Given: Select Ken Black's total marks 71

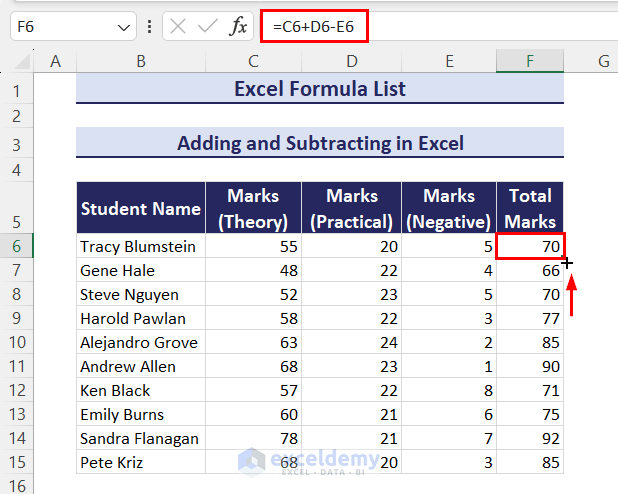Looking at the screenshot, I should (x=530, y=390).
